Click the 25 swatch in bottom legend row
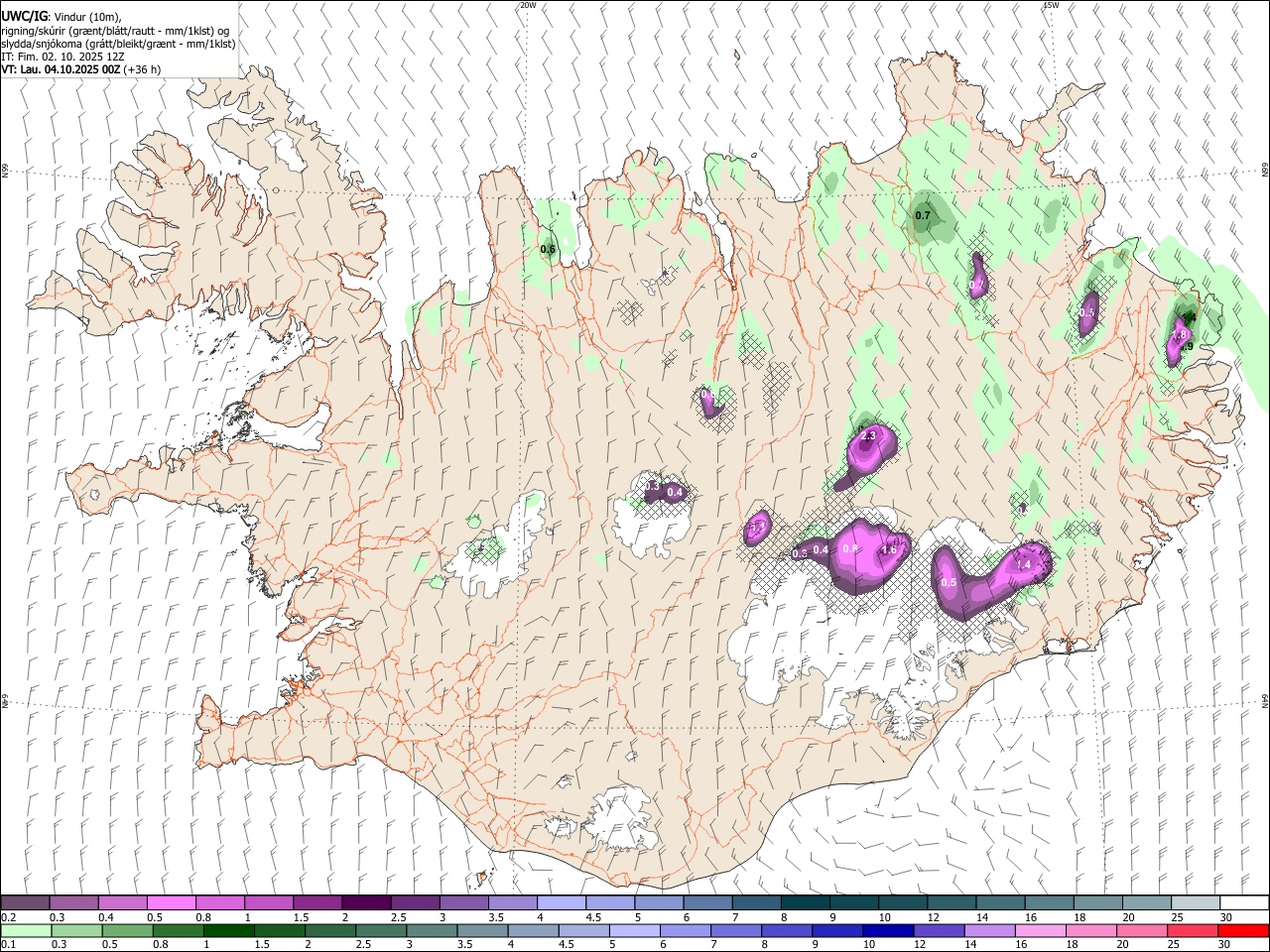This screenshot has height=952, width=1270. point(1192,930)
